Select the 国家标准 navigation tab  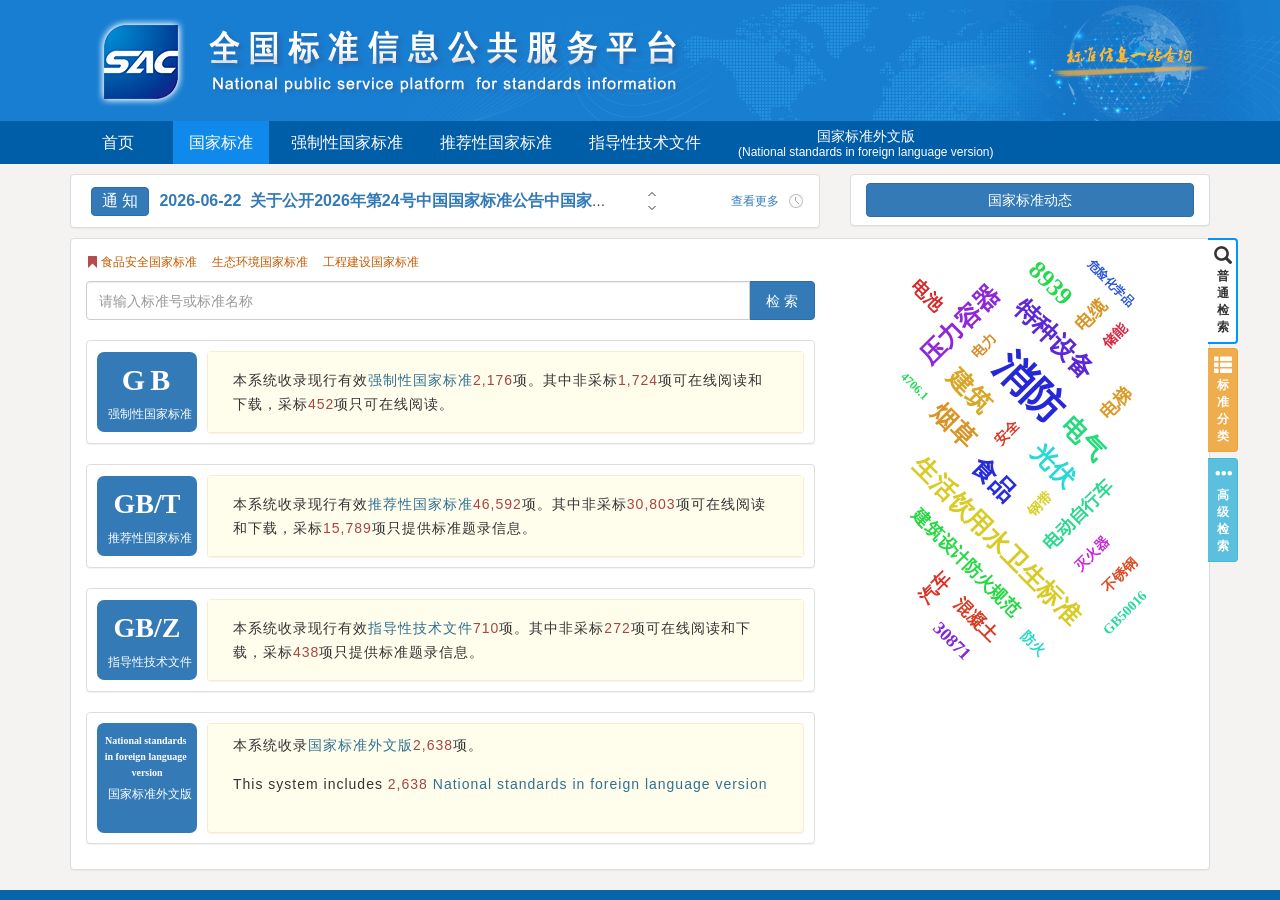click(x=221, y=143)
